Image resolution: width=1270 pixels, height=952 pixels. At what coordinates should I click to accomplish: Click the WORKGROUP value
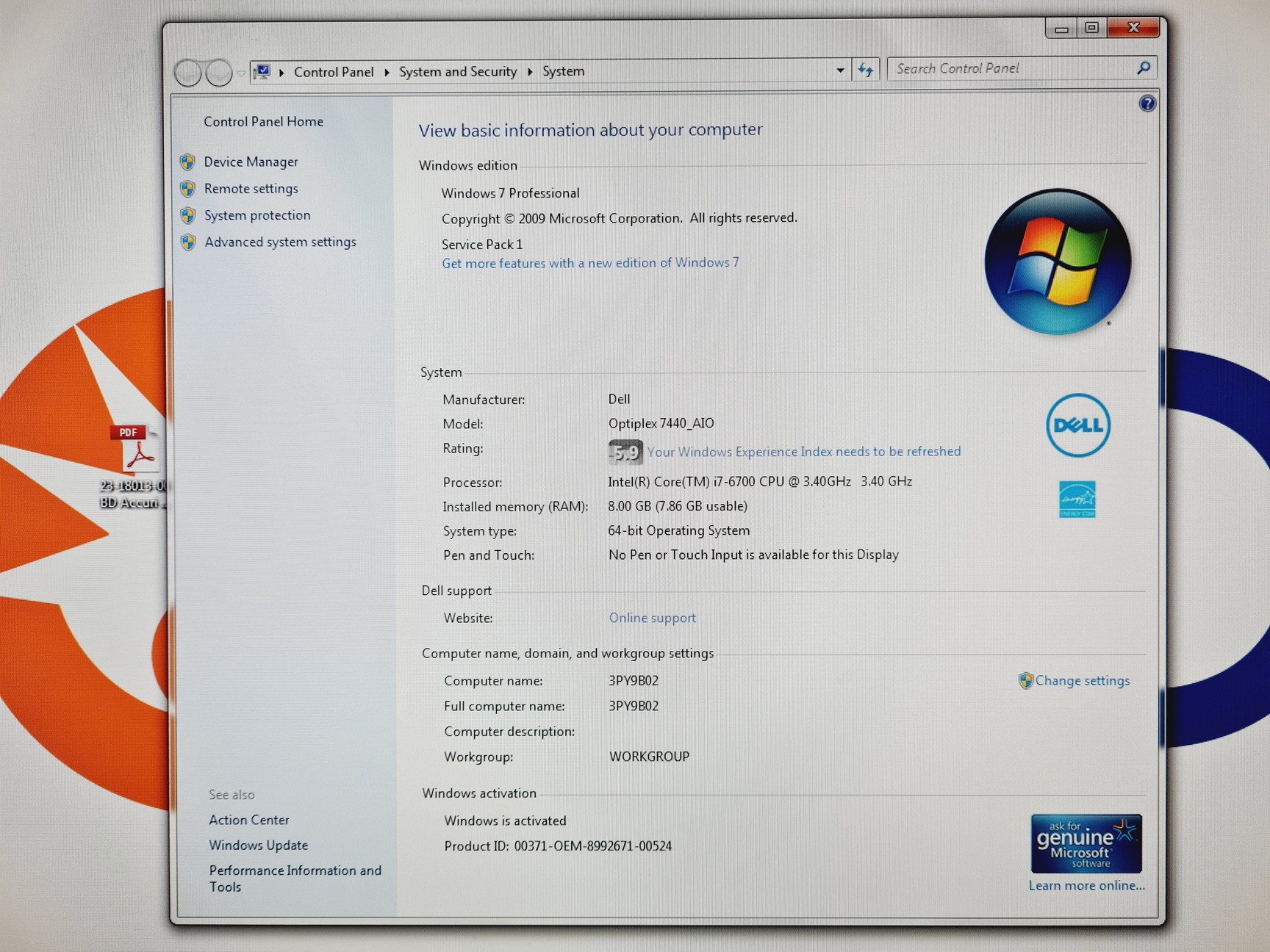click(649, 757)
